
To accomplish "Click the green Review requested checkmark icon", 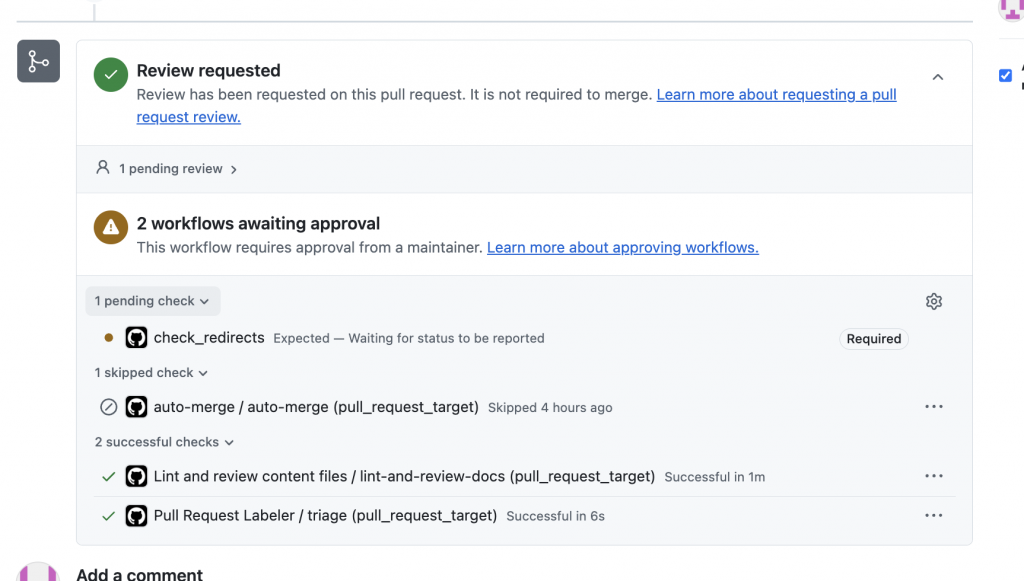I will pyautogui.click(x=111, y=75).
